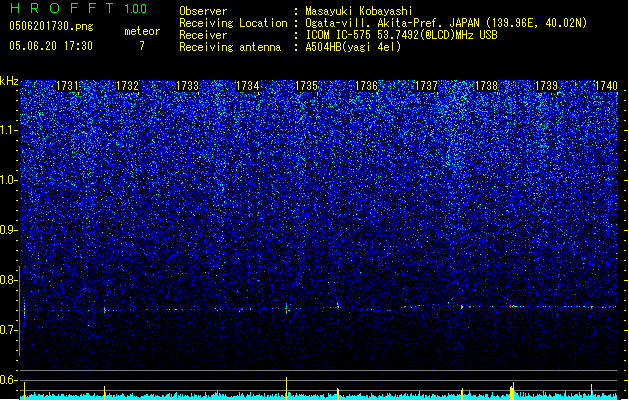Click the yellow power spike between 1738 and 1739
Image resolution: width=629 pixels, height=400 pixels.
click(x=512, y=391)
